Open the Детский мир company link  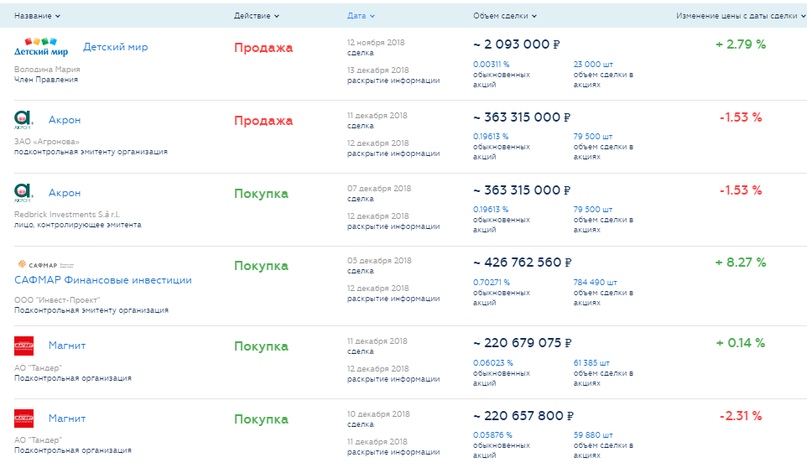point(117,47)
